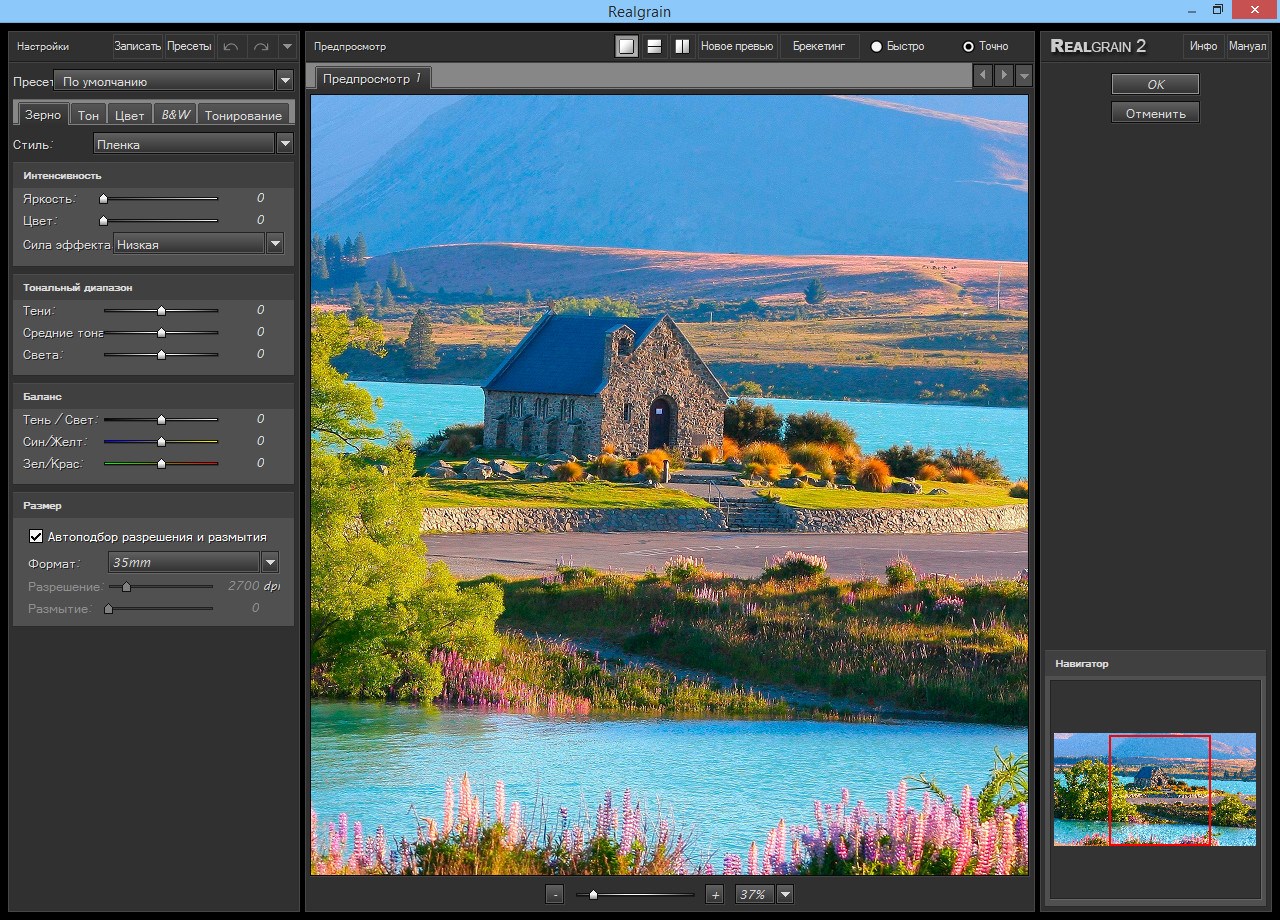
Task: Select vertical split preview layout icon
Action: coord(682,46)
